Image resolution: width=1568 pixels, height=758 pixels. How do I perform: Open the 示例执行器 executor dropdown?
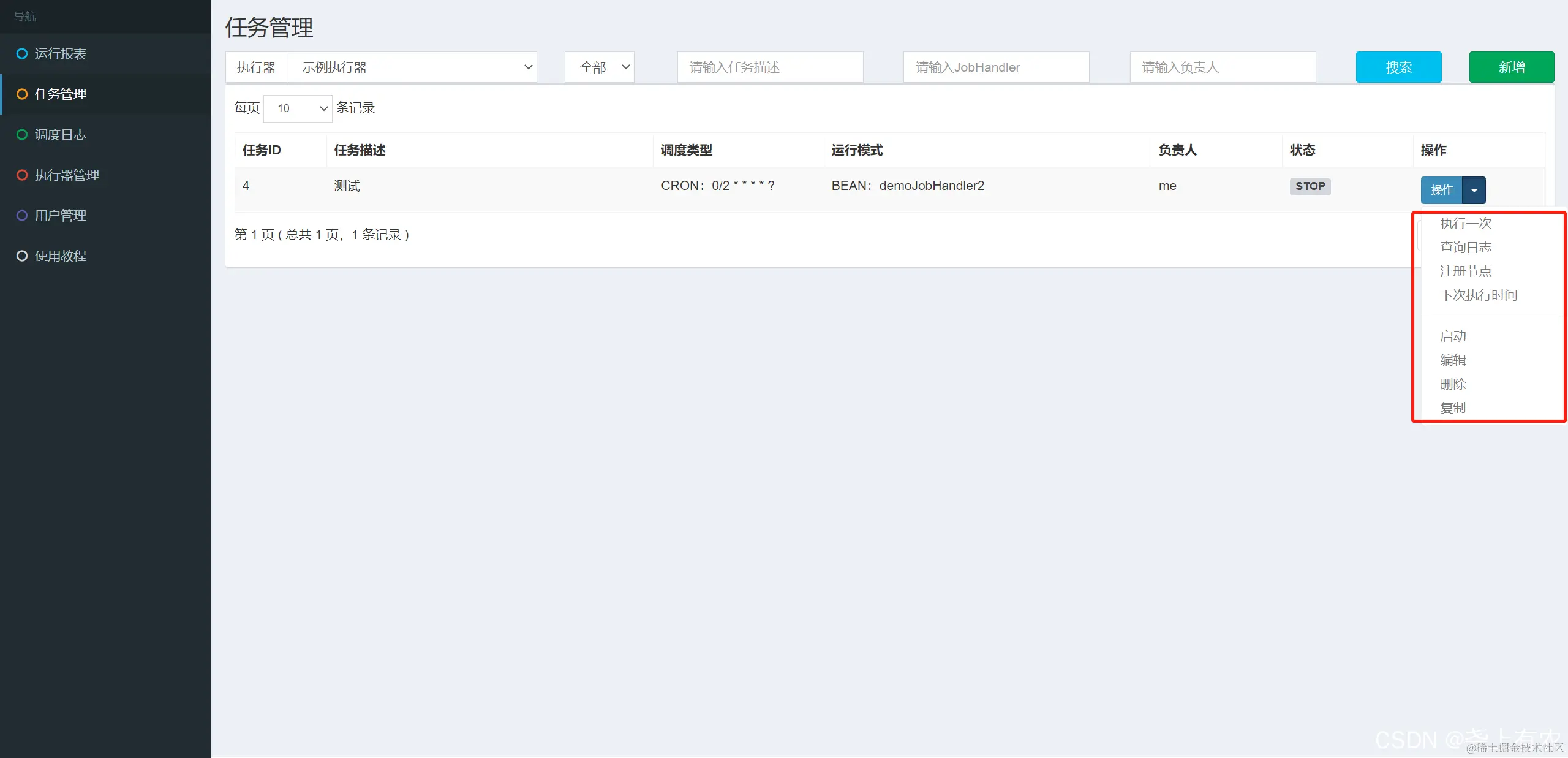click(413, 67)
